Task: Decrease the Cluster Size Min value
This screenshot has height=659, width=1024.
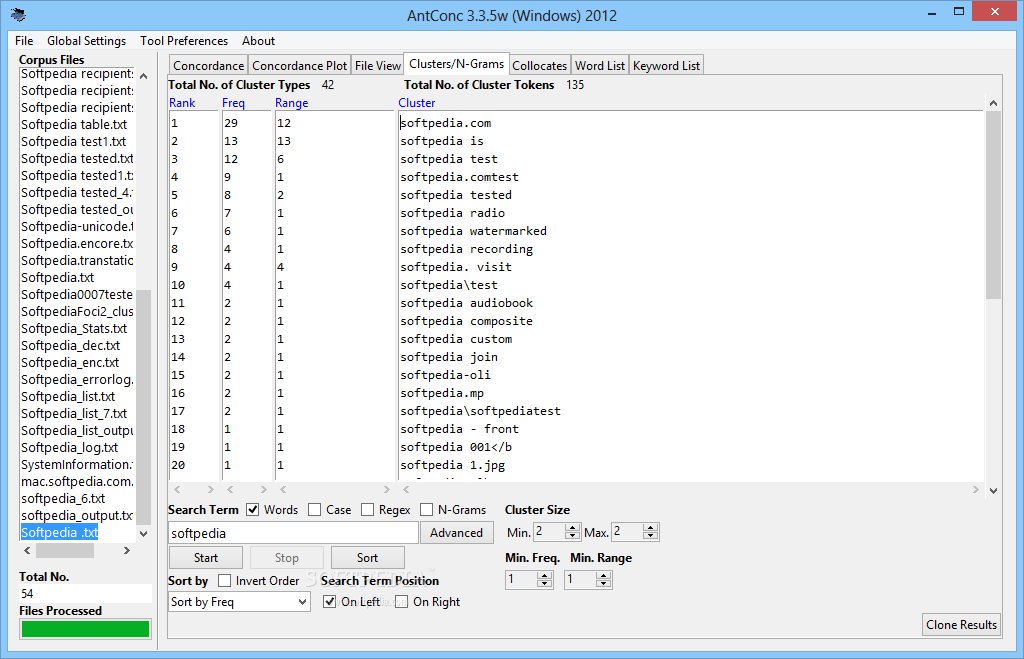Action: click(573, 536)
